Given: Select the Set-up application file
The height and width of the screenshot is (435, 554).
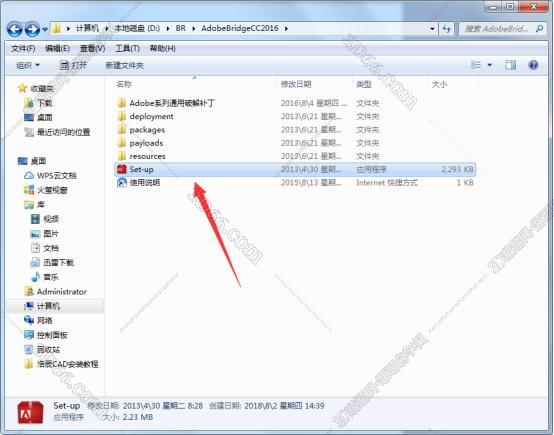Looking at the screenshot, I should point(295,169).
